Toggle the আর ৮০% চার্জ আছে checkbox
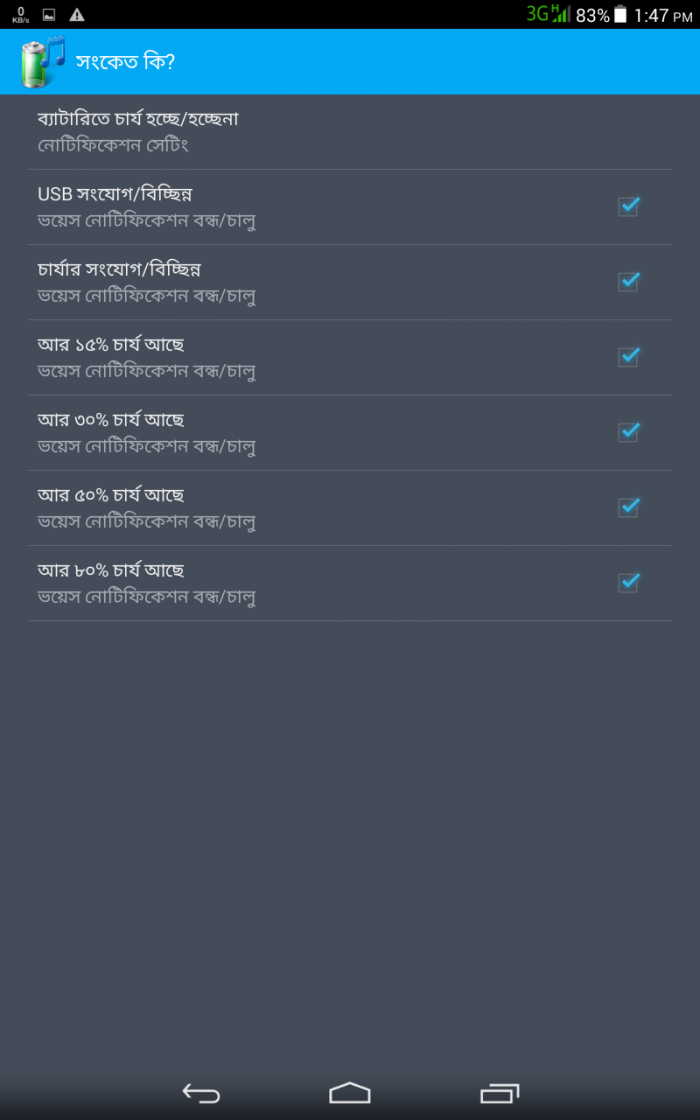Image resolution: width=700 pixels, height=1120 pixels. (x=628, y=582)
